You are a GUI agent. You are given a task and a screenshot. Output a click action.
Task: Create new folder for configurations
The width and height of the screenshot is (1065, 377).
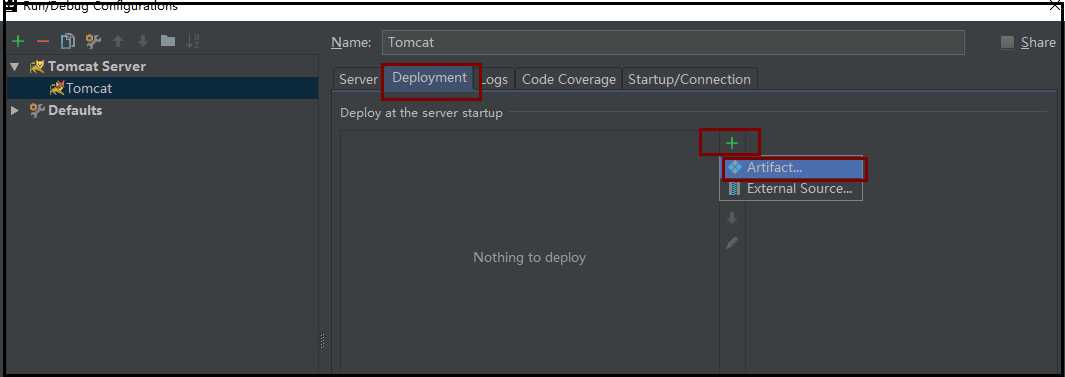(x=168, y=41)
